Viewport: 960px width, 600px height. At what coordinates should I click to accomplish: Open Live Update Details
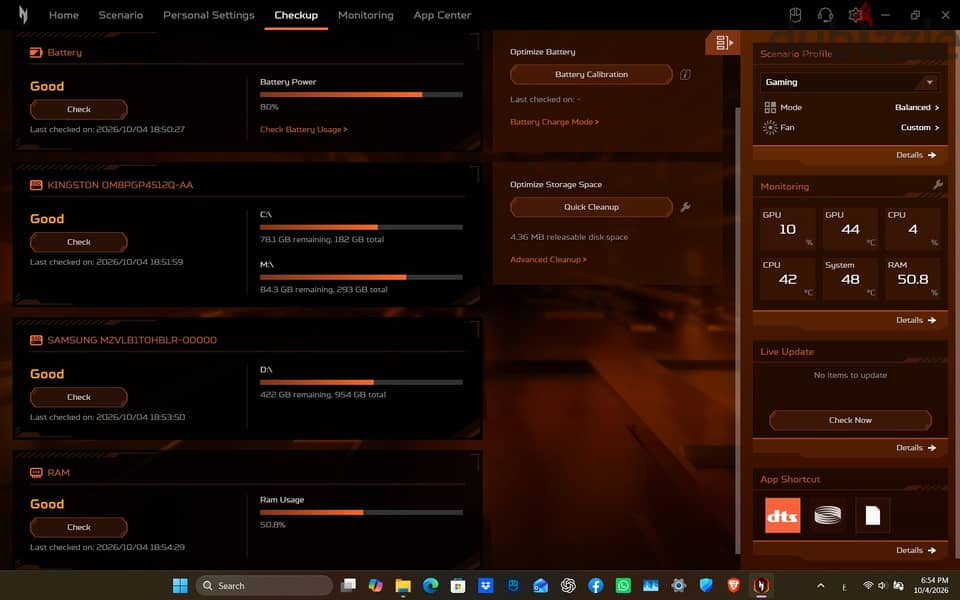(x=916, y=448)
